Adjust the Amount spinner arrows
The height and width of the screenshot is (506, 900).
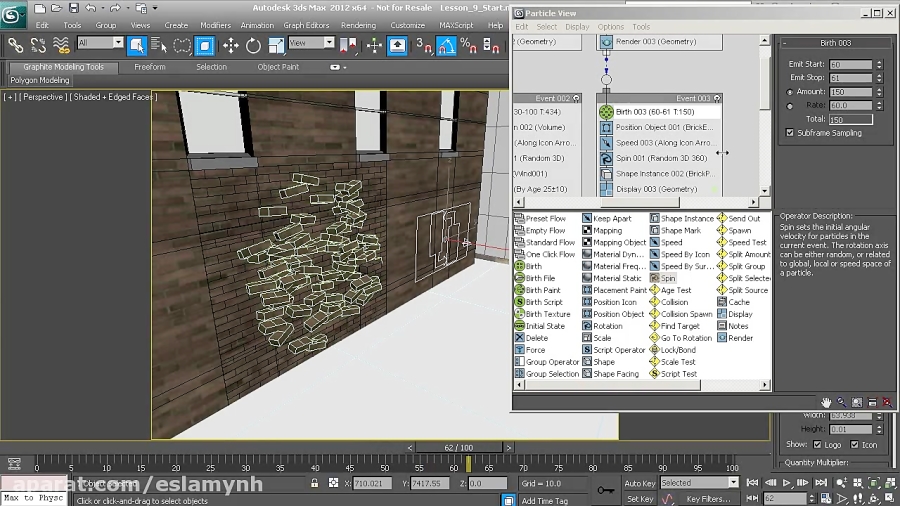tap(879, 92)
